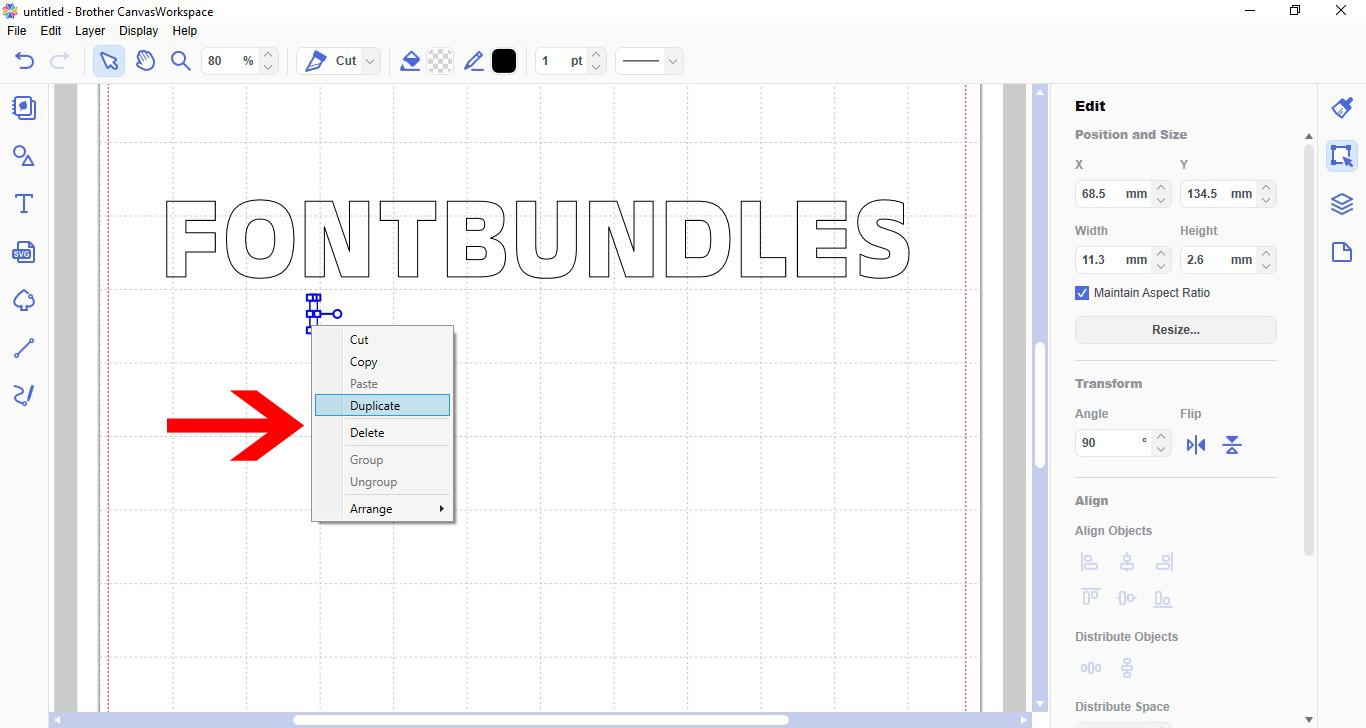Click the Distribute horizontally icon
Screen dimensions: 1366x728
tap(1090, 668)
